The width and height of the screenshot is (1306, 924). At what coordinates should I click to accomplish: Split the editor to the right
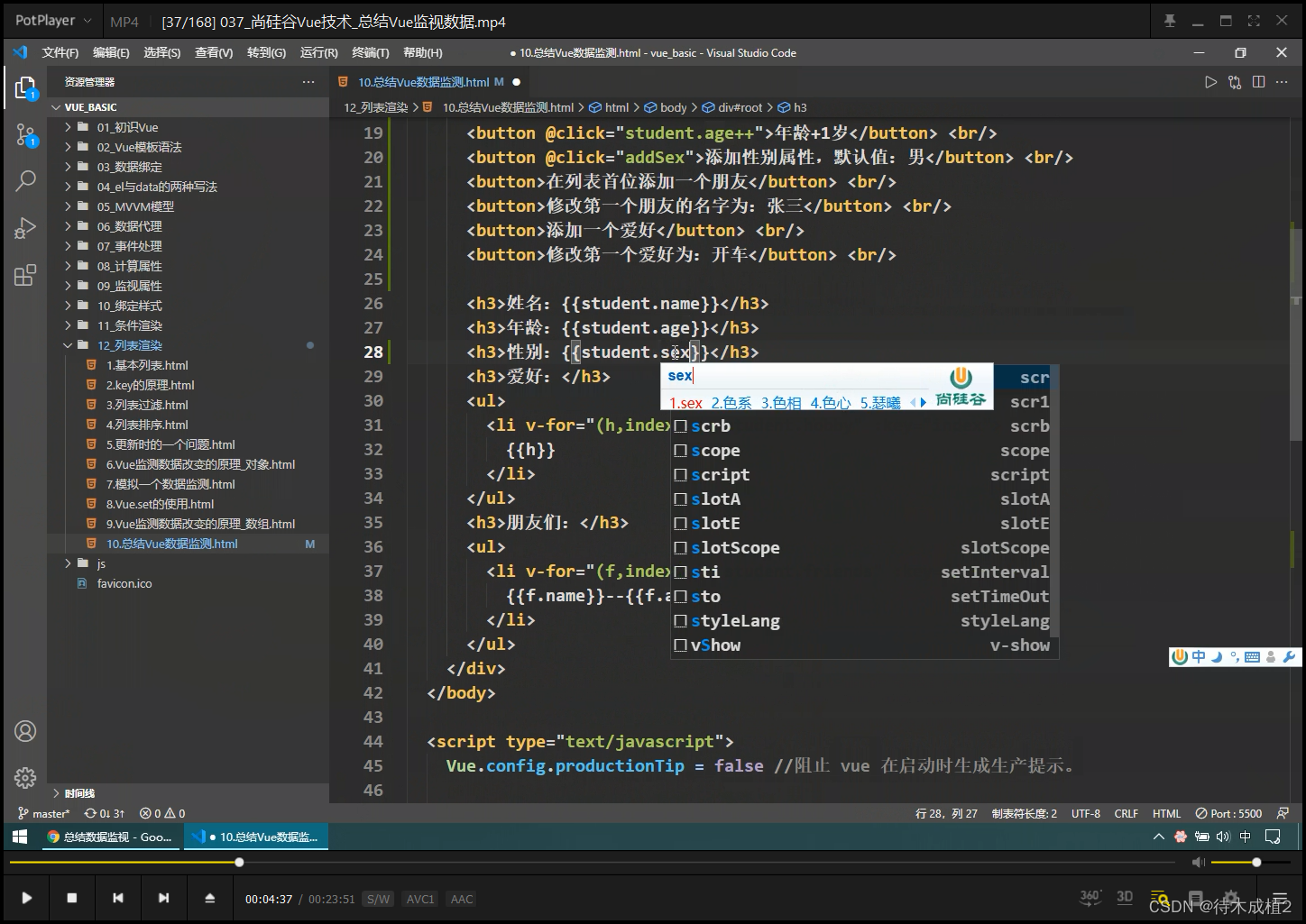(1259, 82)
